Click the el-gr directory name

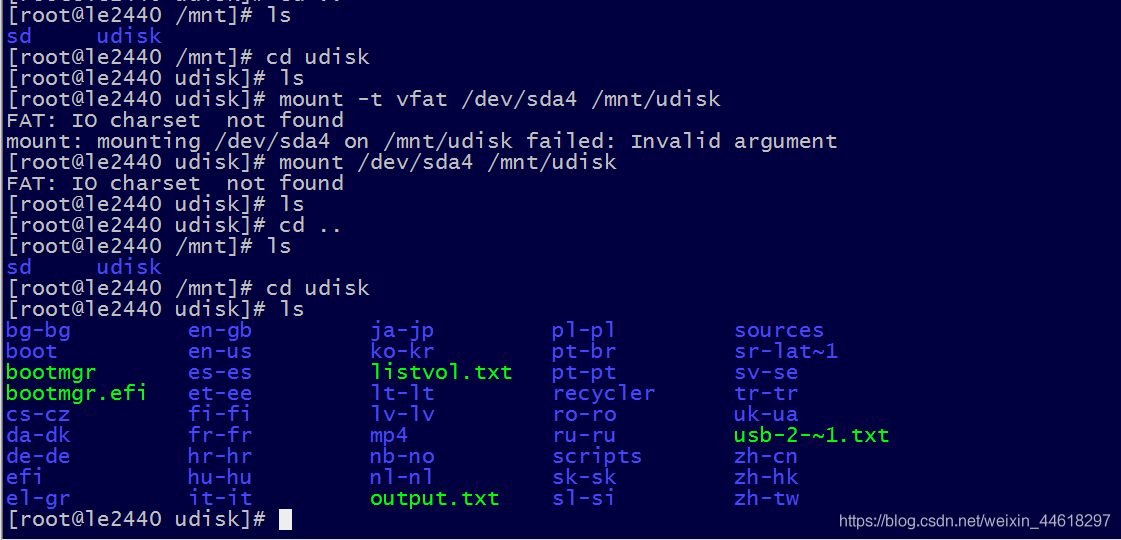[38, 498]
